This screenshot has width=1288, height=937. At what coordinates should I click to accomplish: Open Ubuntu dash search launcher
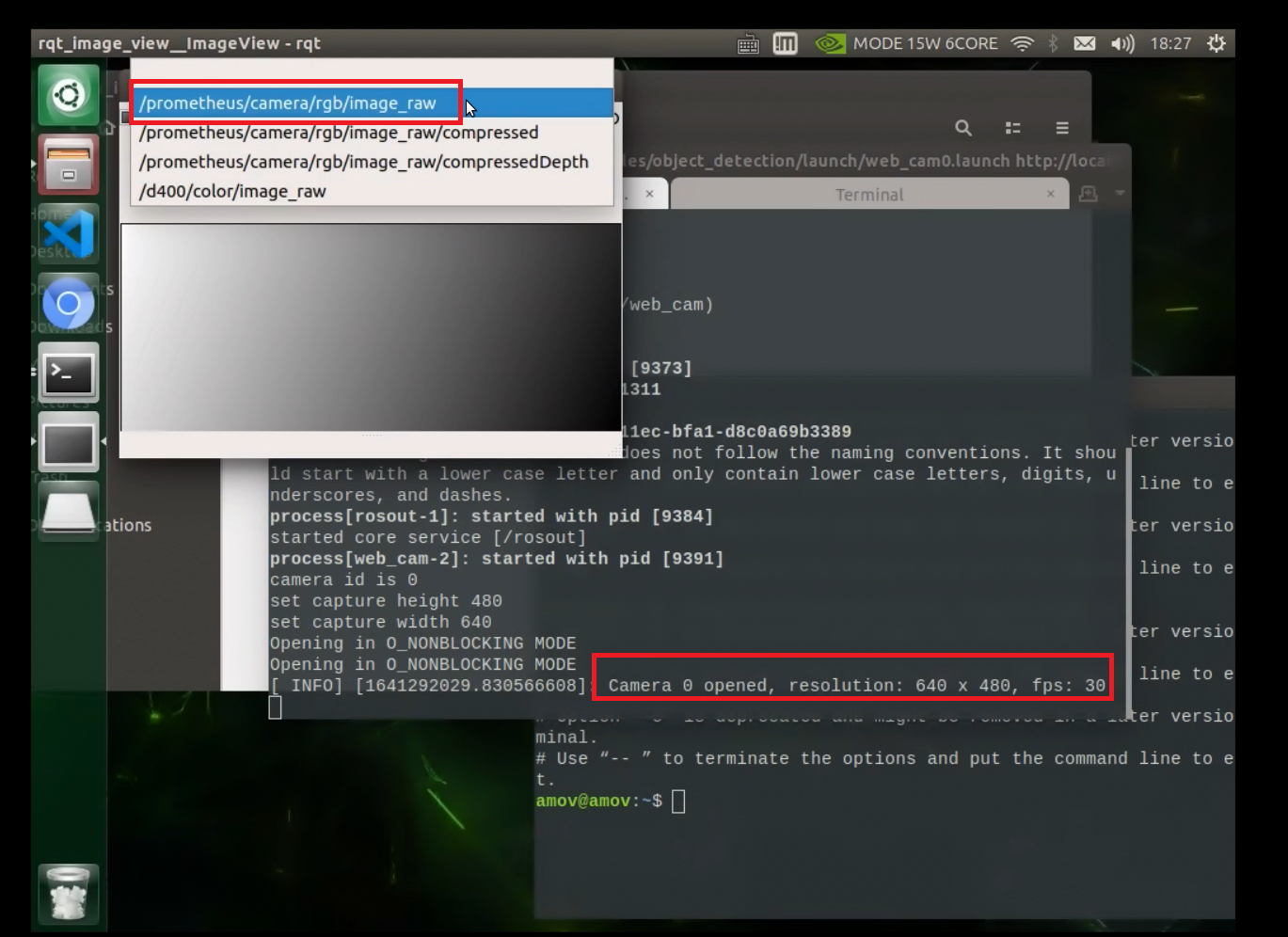coord(69,95)
